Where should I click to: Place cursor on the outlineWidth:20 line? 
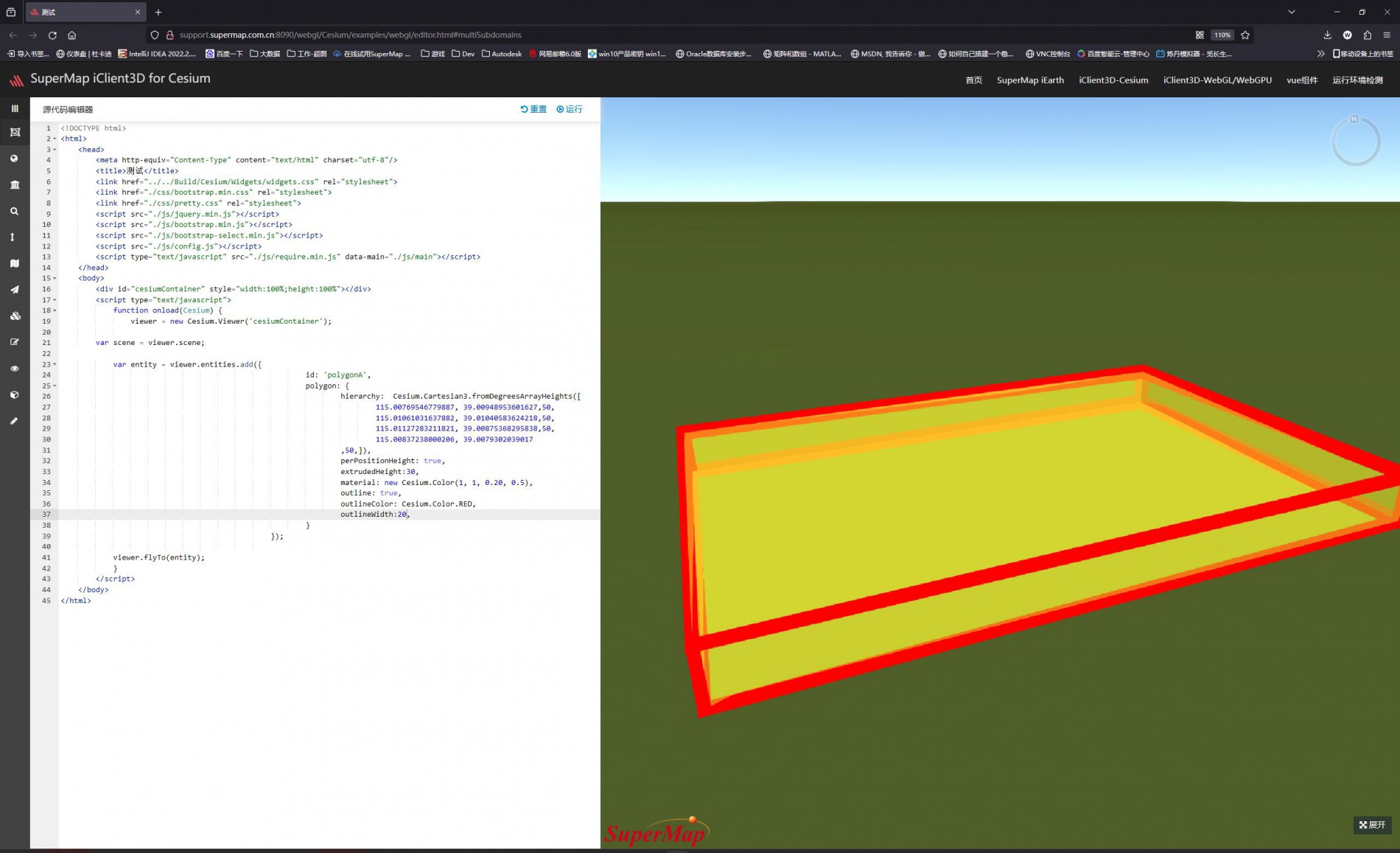[x=374, y=515]
